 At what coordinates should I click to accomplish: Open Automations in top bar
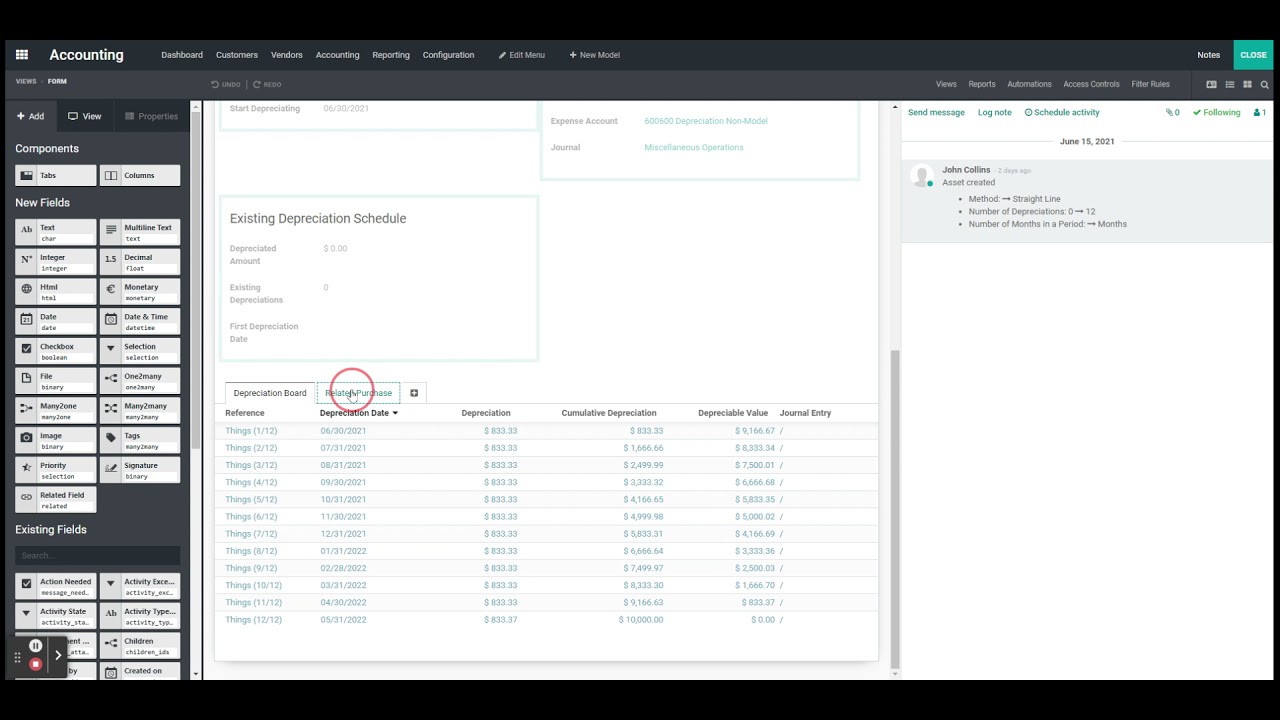point(1029,85)
